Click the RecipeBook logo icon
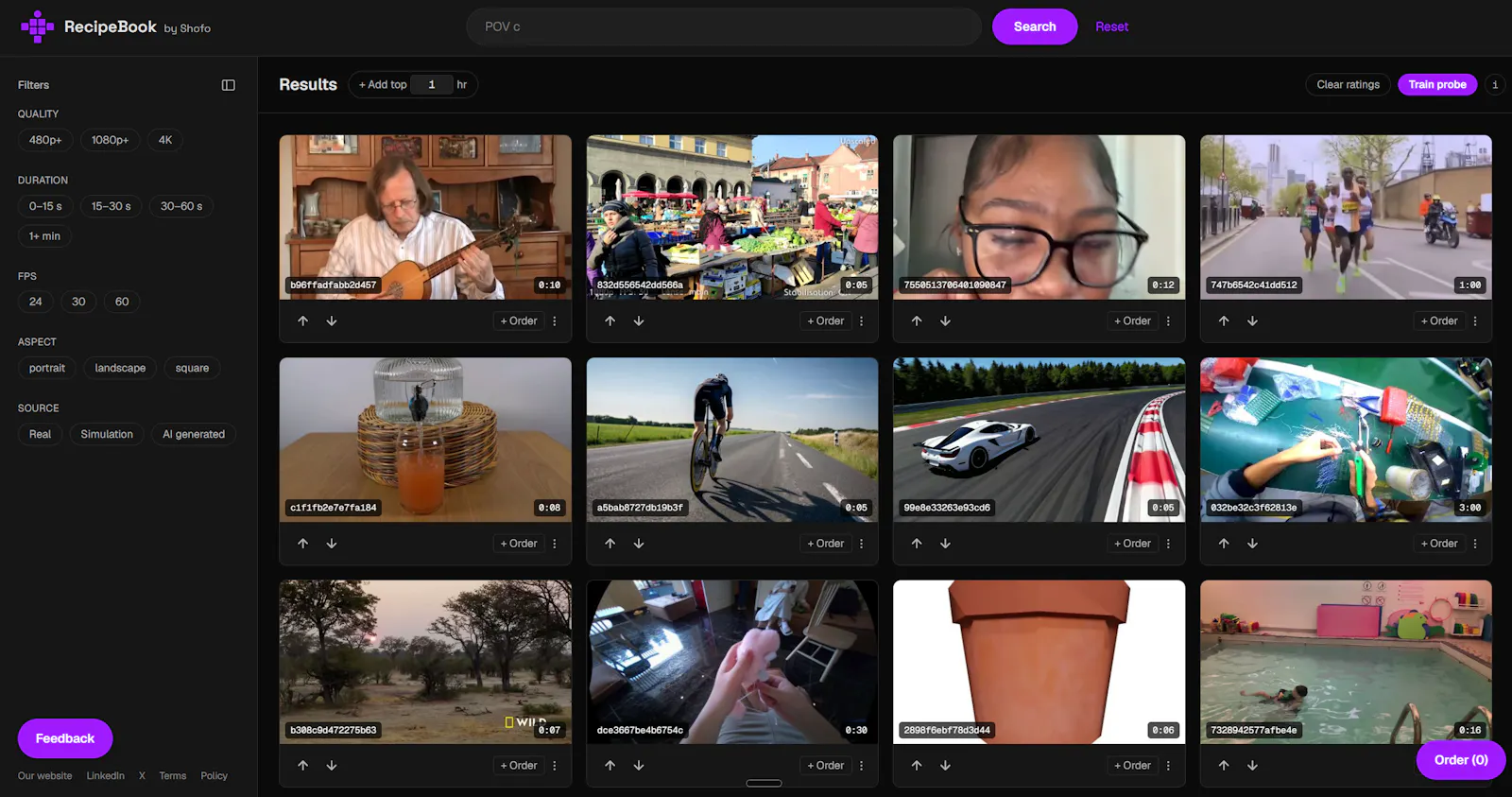 coord(37,26)
